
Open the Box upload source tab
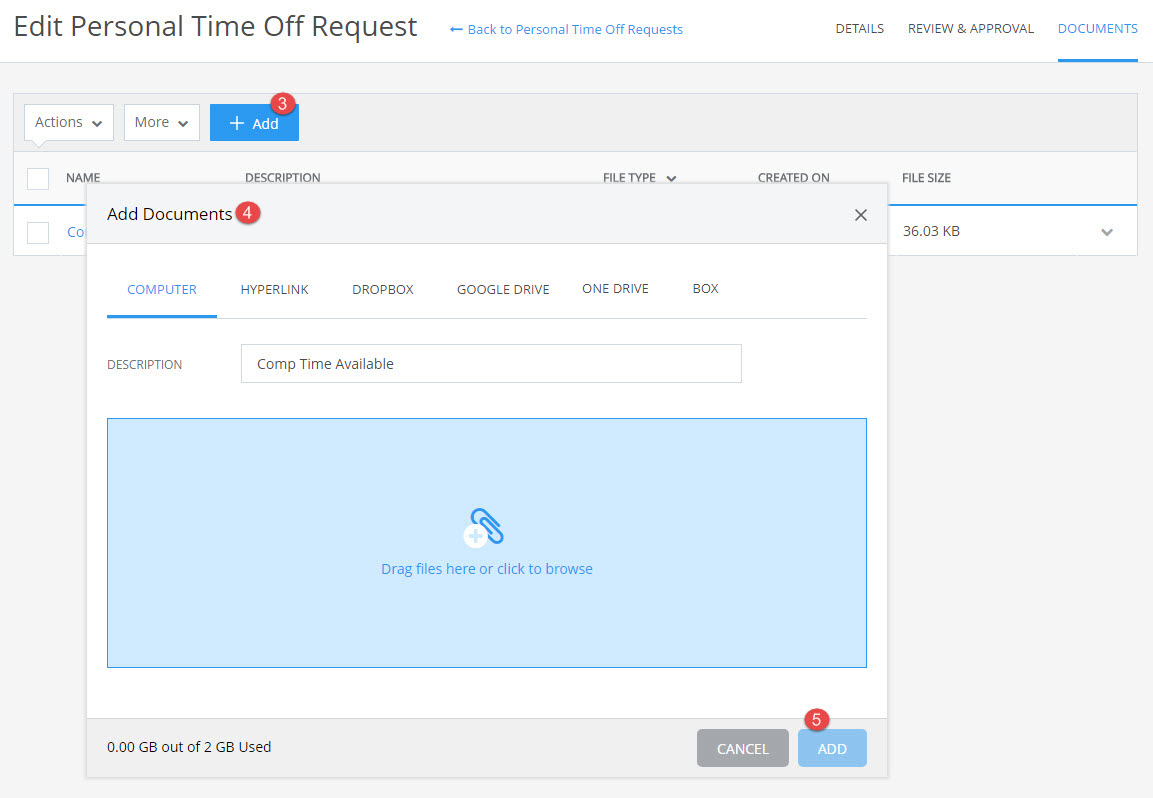click(705, 288)
